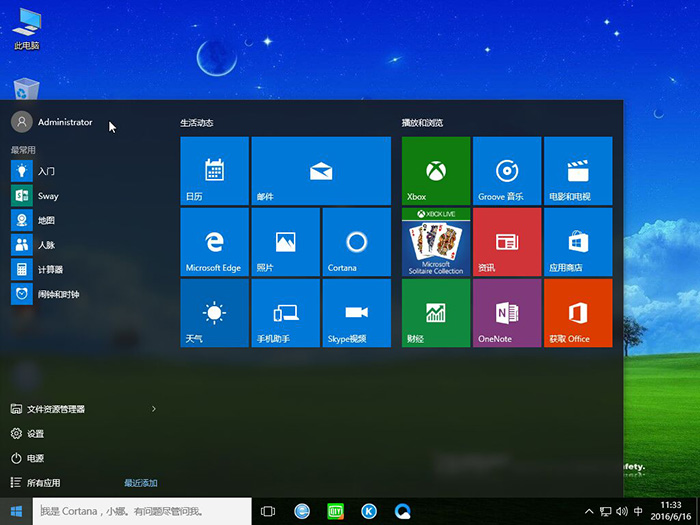Open 计算器 from most used list
Viewport: 700px width, 525px height.
tap(49, 269)
